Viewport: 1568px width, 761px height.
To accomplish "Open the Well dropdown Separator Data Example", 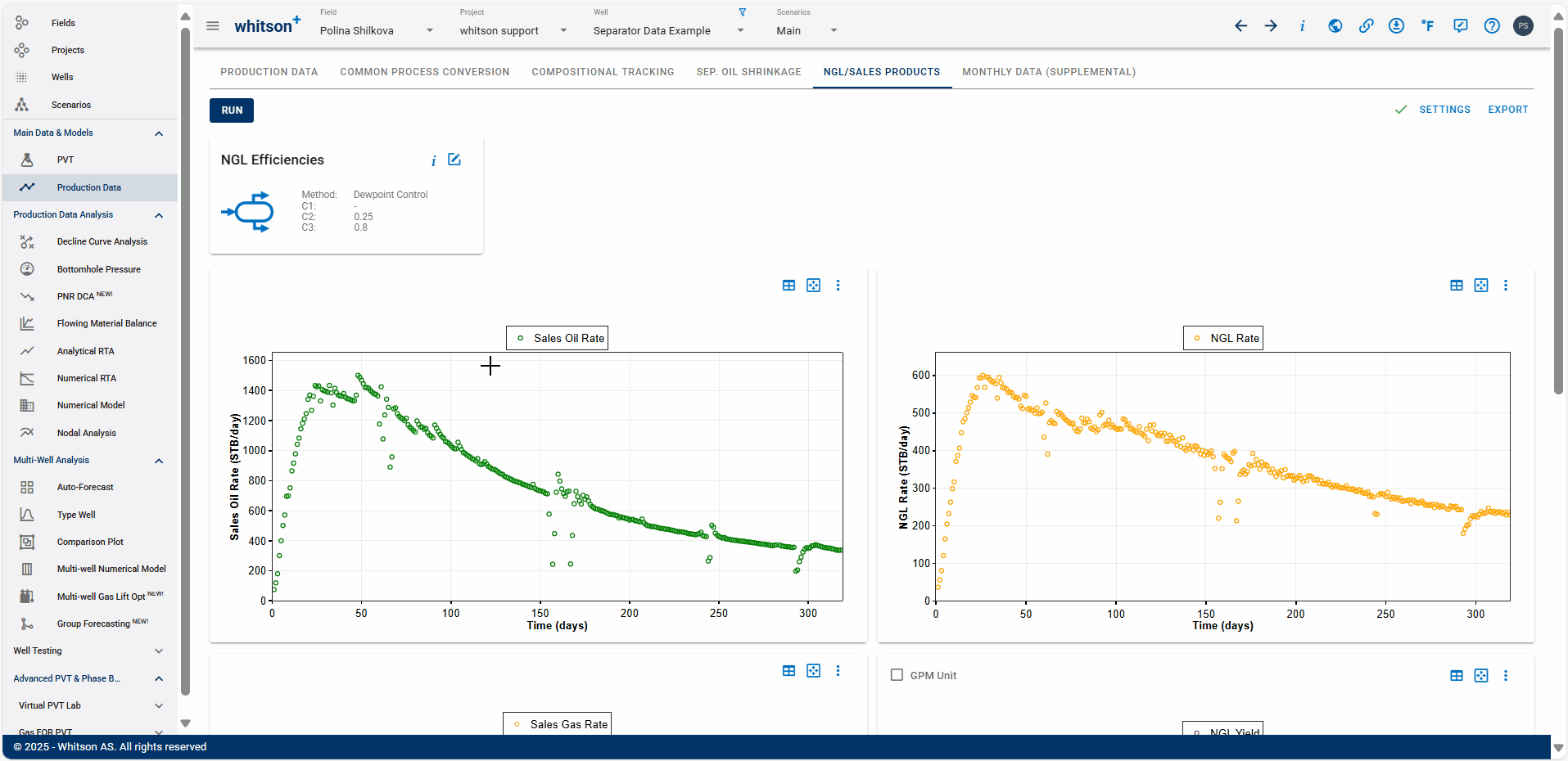I will 669,30.
